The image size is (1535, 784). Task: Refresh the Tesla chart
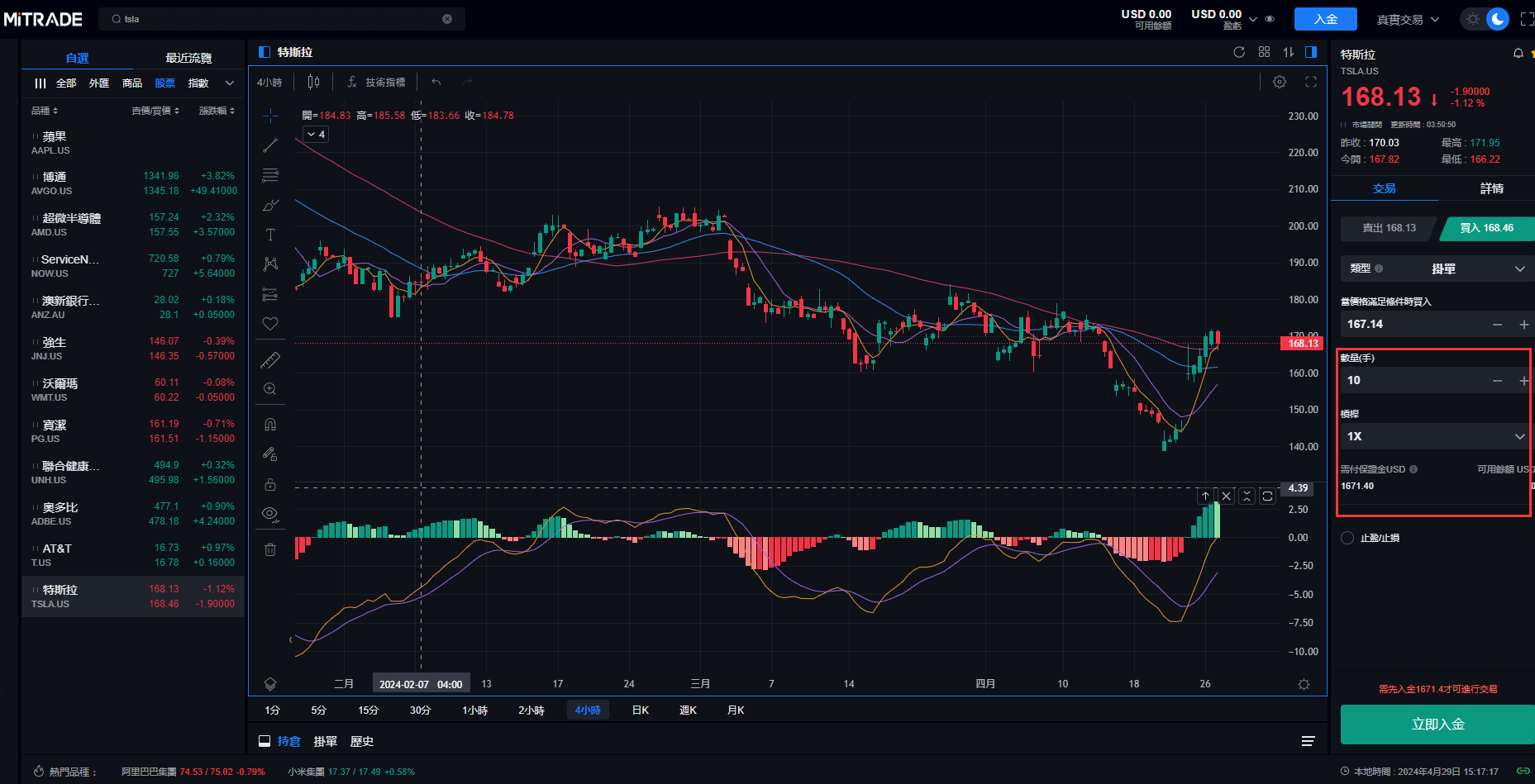point(1239,52)
